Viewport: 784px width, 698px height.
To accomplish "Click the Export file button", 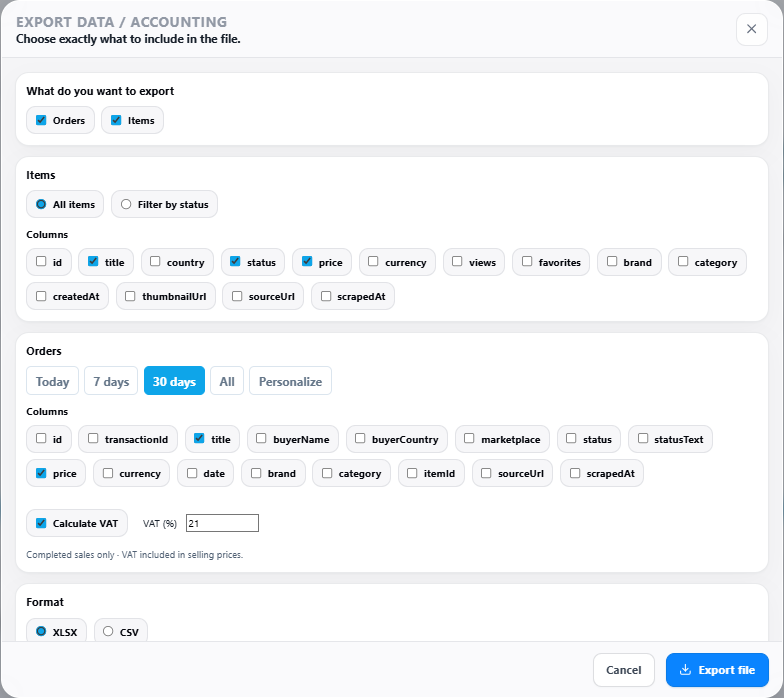I will pos(717,670).
